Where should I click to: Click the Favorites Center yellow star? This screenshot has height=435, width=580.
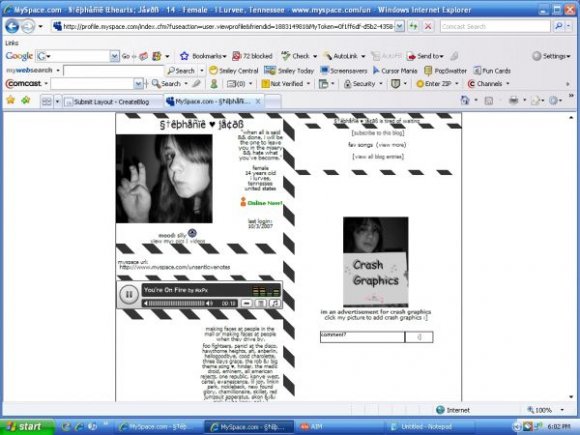[11, 100]
